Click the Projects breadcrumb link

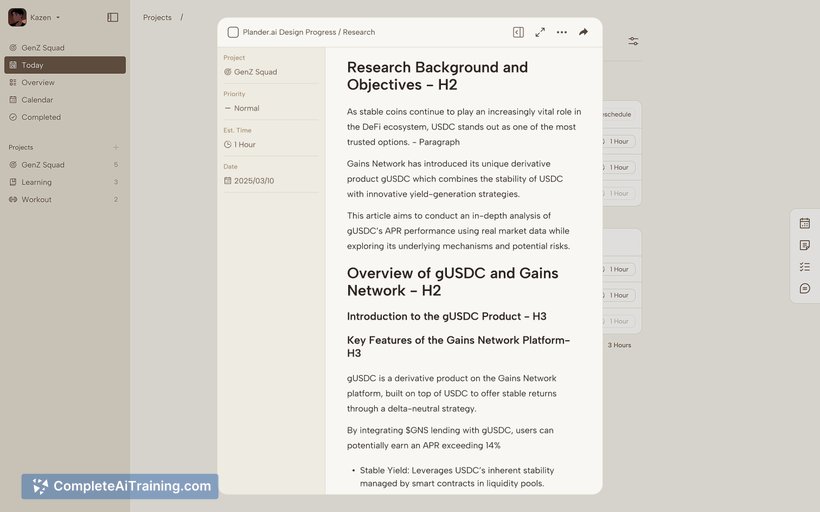pyautogui.click(x=157, y=17)
